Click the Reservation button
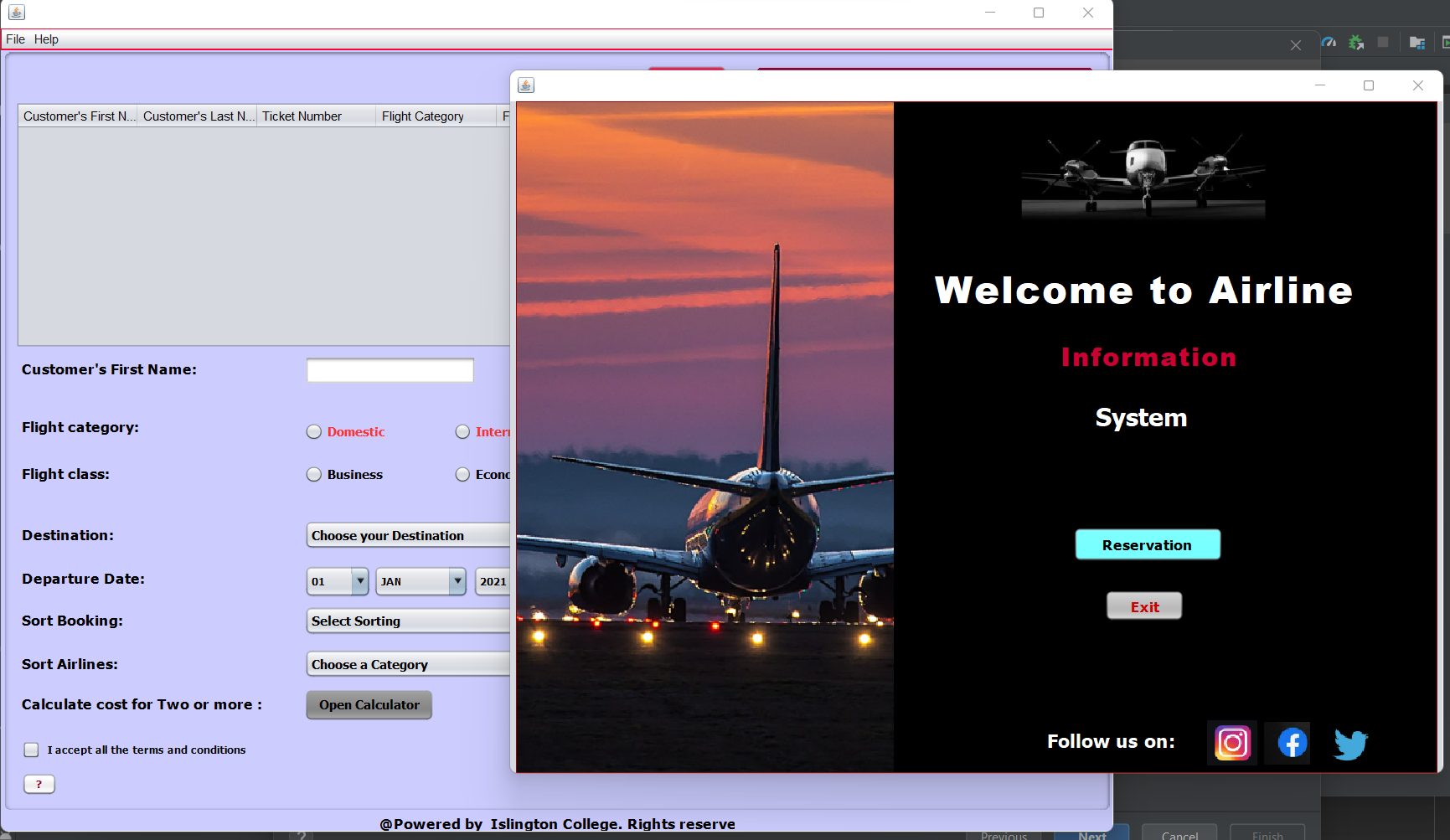The width and height of the screenshot is (1450, 840). [1148, 544]
